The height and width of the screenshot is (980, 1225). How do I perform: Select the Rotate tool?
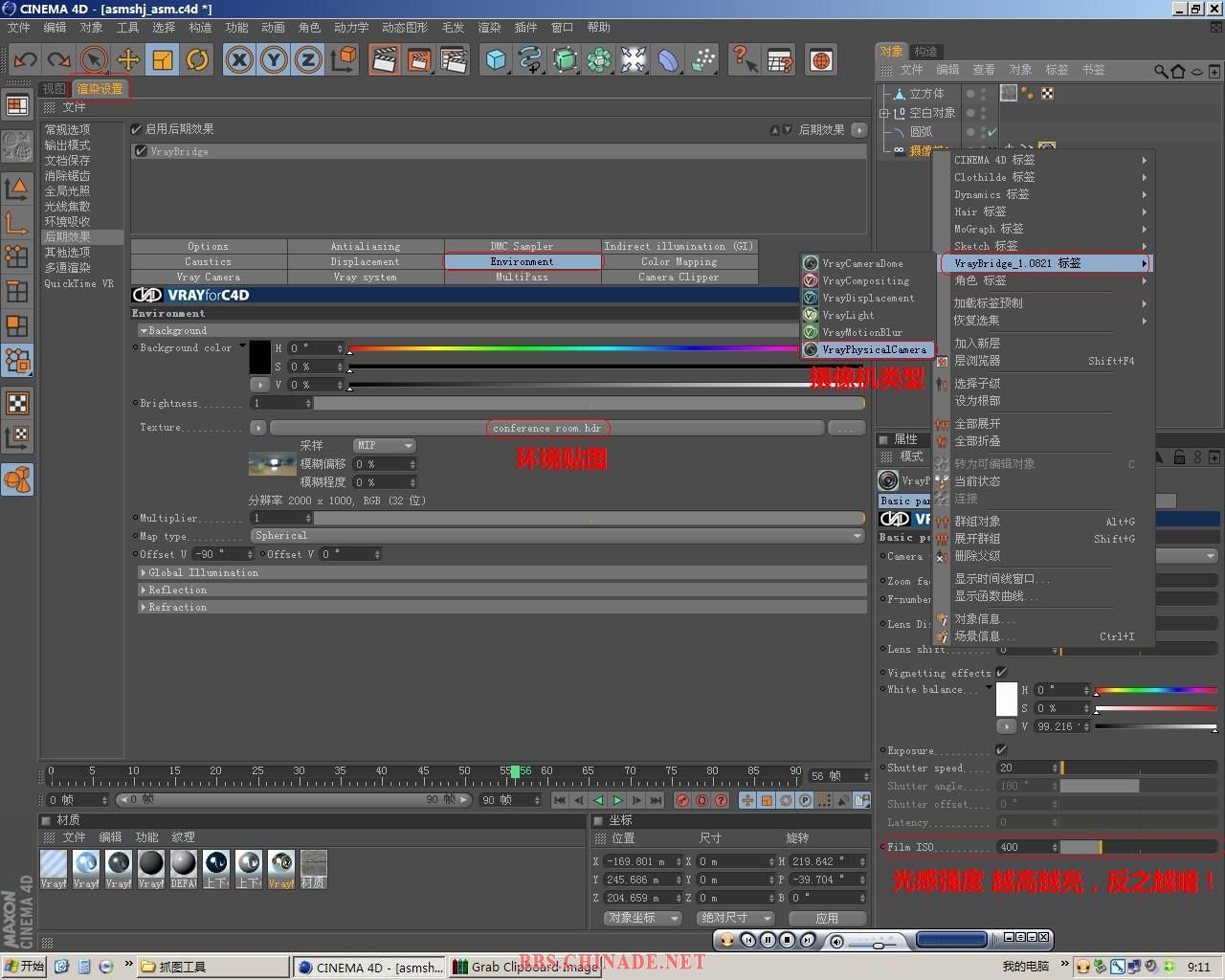197,60
